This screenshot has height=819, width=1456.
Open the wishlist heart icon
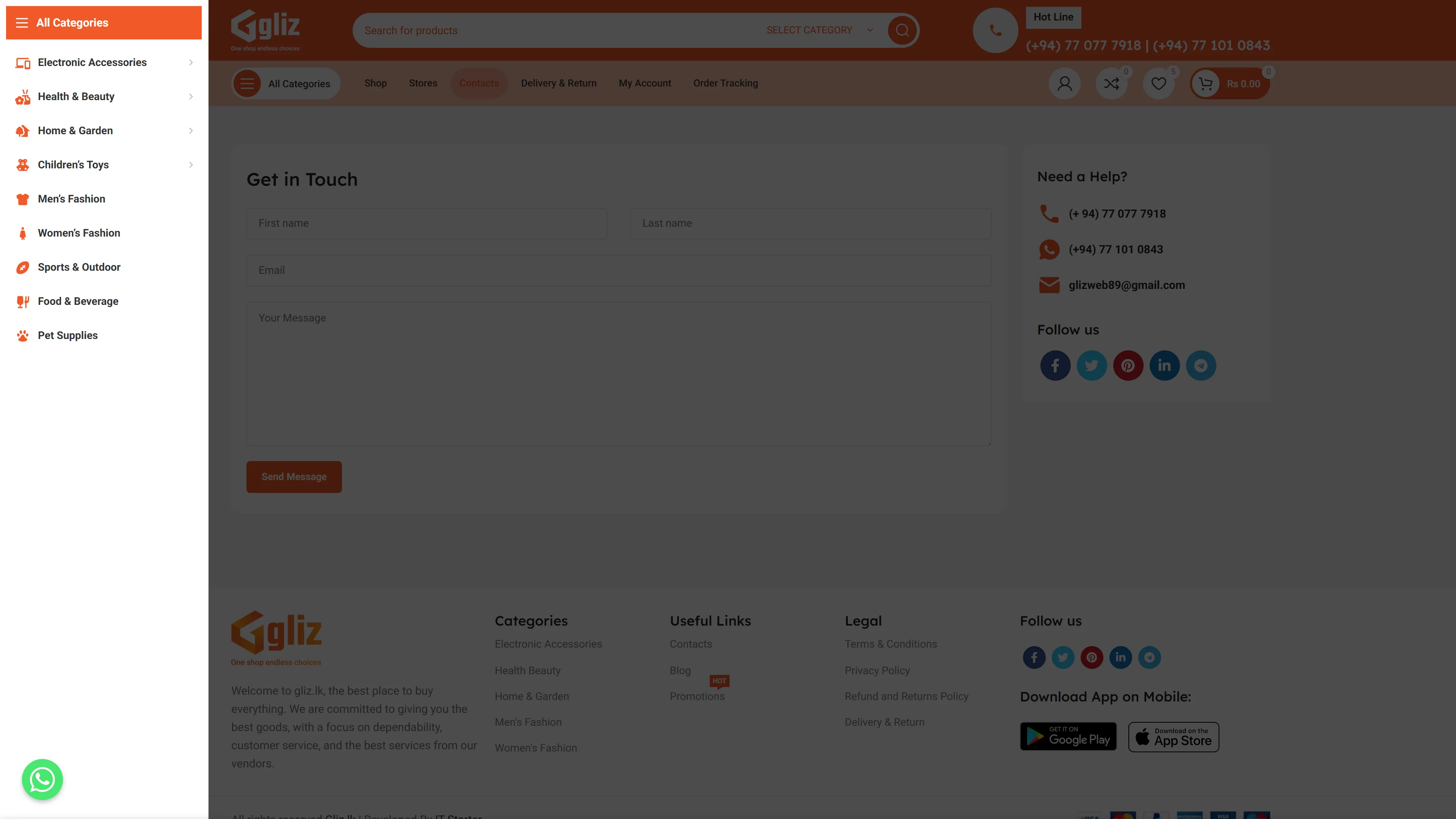point(1158,84)
